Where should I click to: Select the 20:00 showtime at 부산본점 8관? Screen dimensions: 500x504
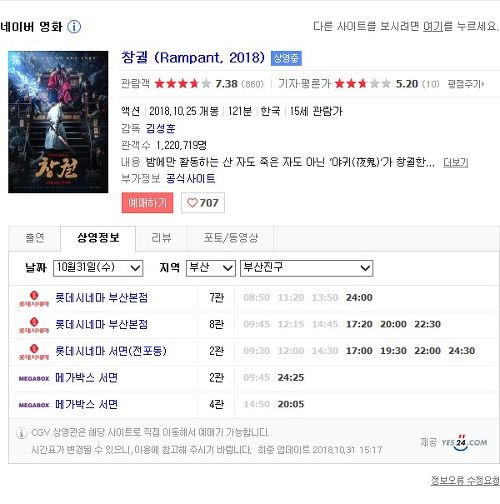393,324
